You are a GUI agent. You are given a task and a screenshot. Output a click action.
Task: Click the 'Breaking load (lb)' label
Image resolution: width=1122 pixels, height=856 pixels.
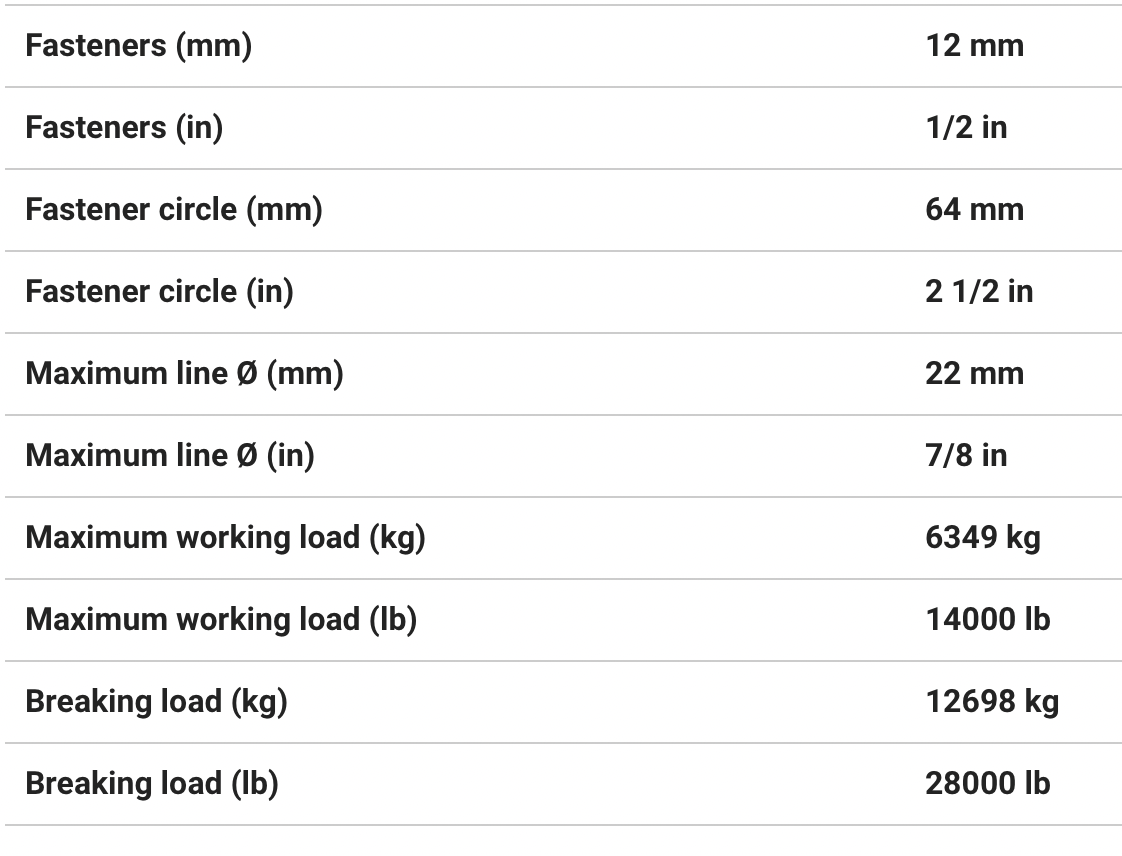(x=152, y=784)
